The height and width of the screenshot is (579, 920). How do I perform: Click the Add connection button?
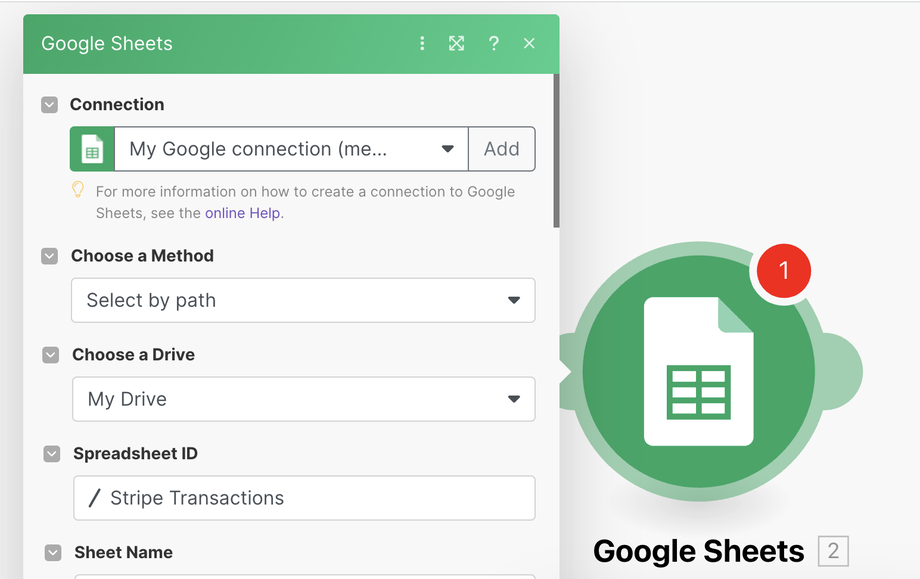click(502, 149)
